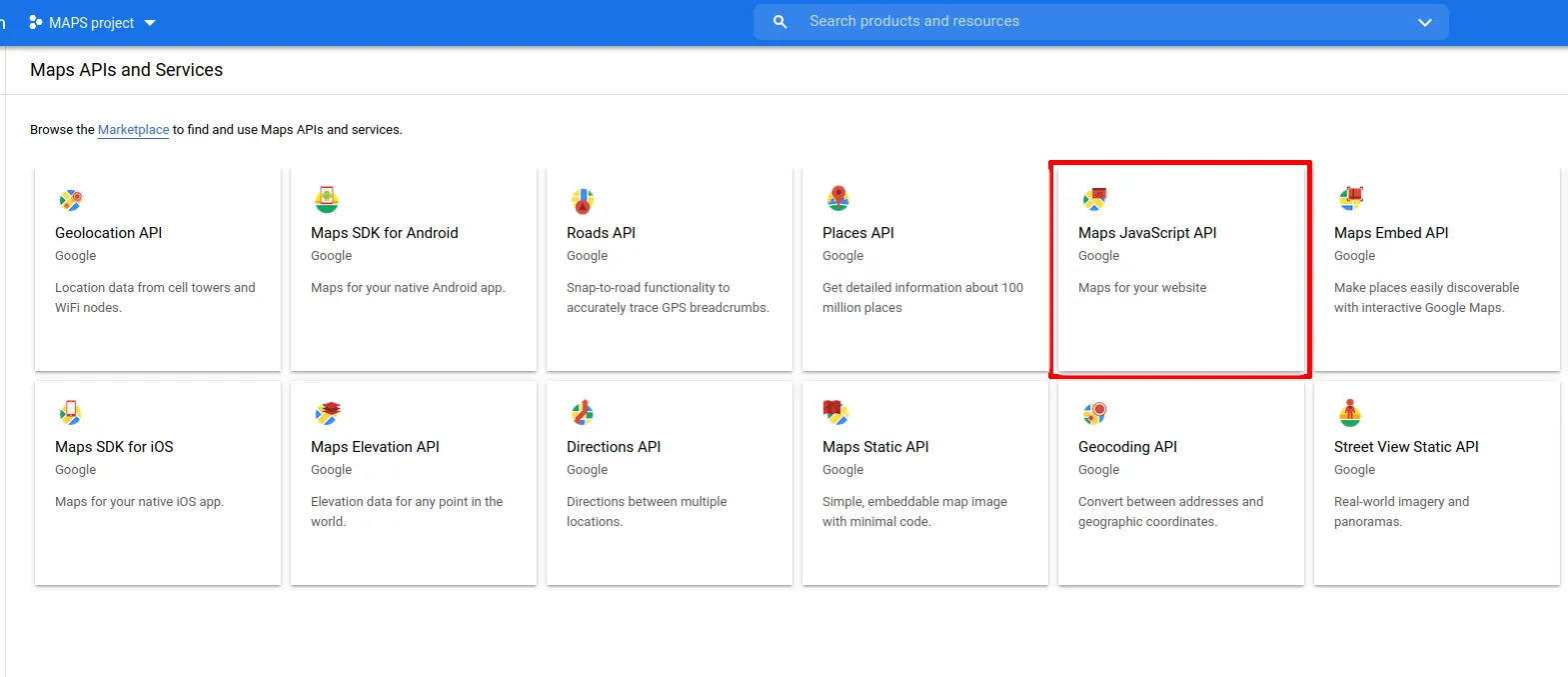Click the Maps SDK for Android icon
Viewport: 1568px width, 677px height.
point(327,199)
